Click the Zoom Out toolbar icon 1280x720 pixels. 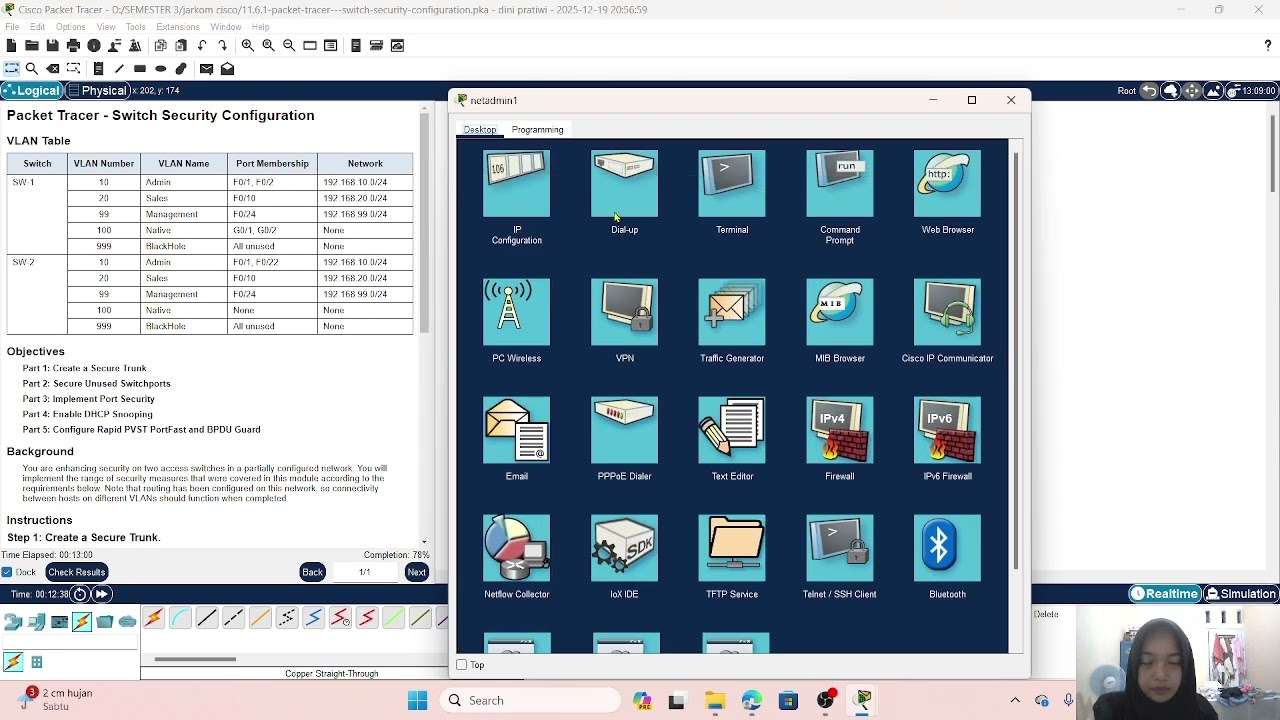[289, 46]
